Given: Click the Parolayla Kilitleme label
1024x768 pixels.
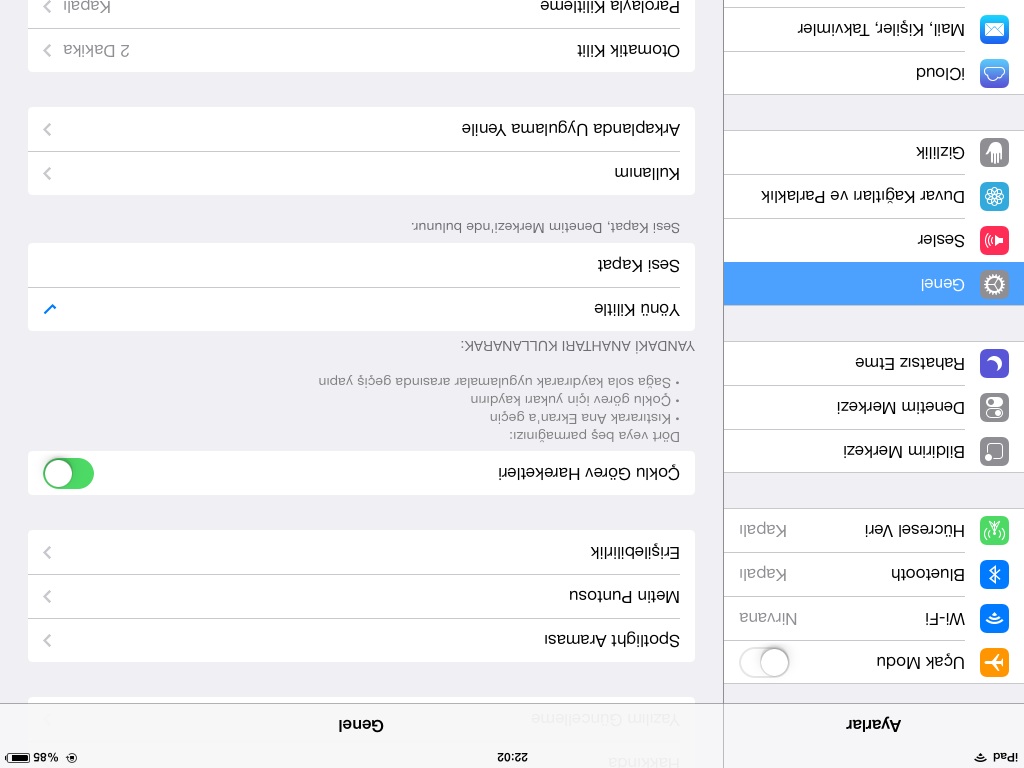Looking at the screenshot, I should pyautogui.click(x=610, y=7).
